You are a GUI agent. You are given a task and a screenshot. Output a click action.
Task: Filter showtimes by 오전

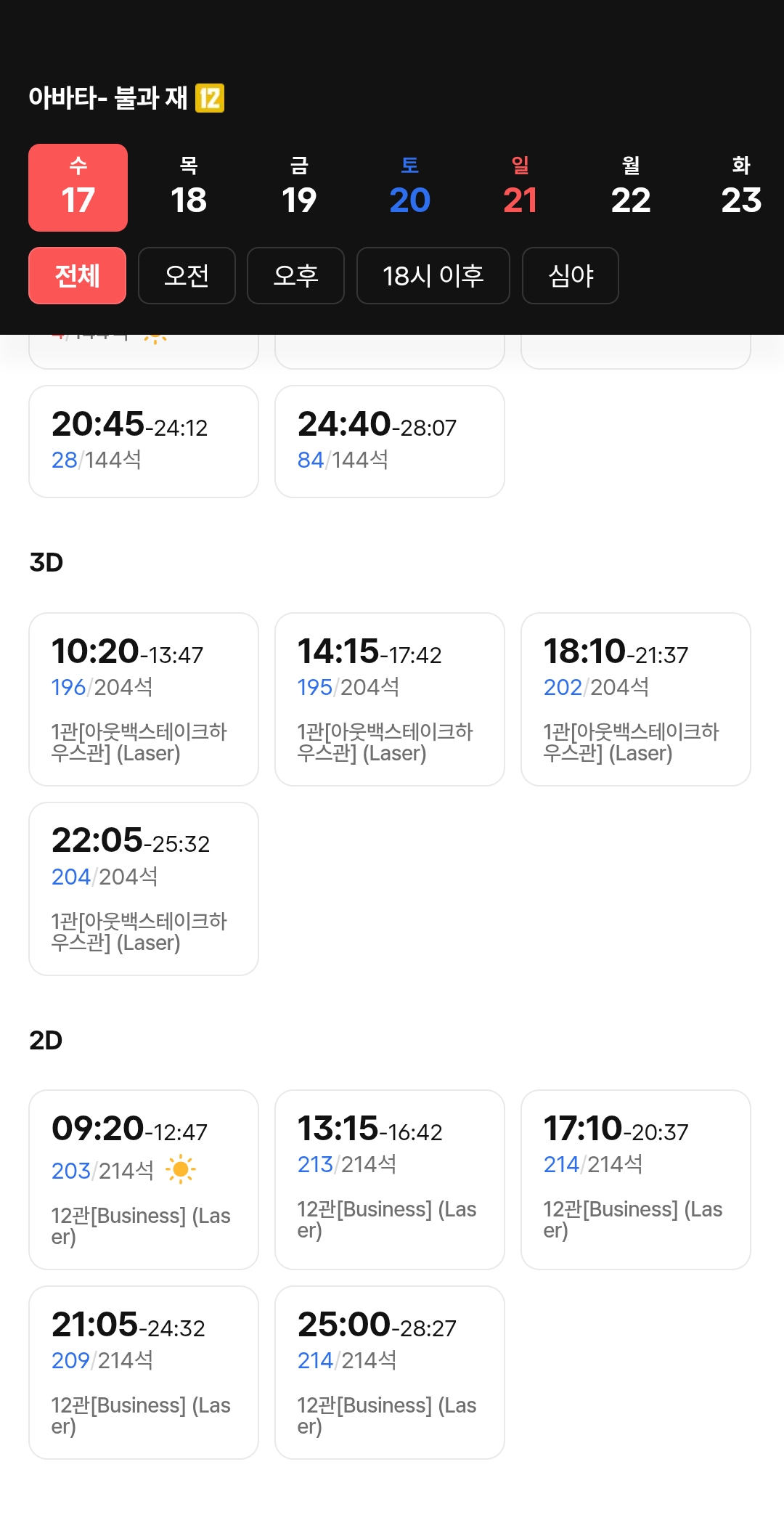187,275
